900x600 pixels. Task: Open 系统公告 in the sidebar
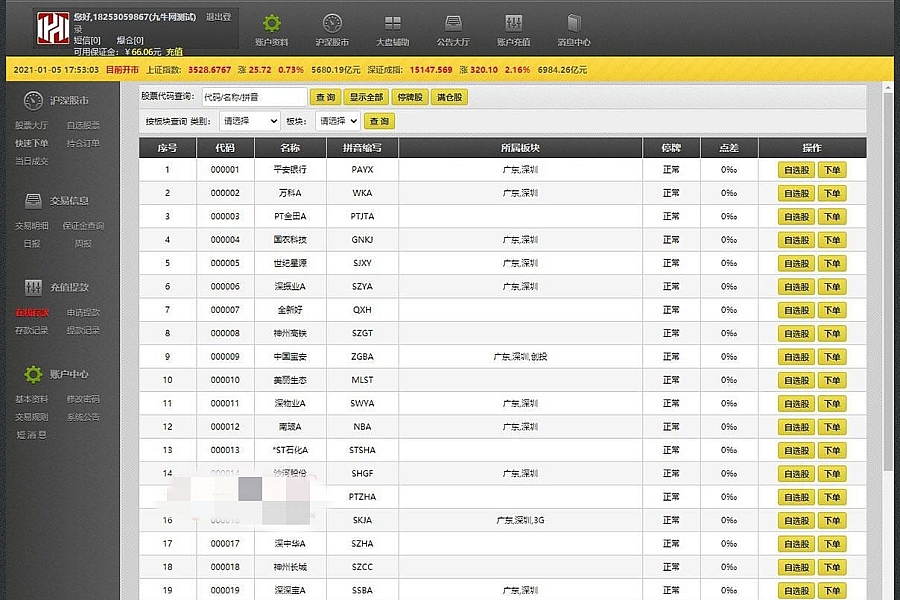pyautogui.click(x=83, y=417)
